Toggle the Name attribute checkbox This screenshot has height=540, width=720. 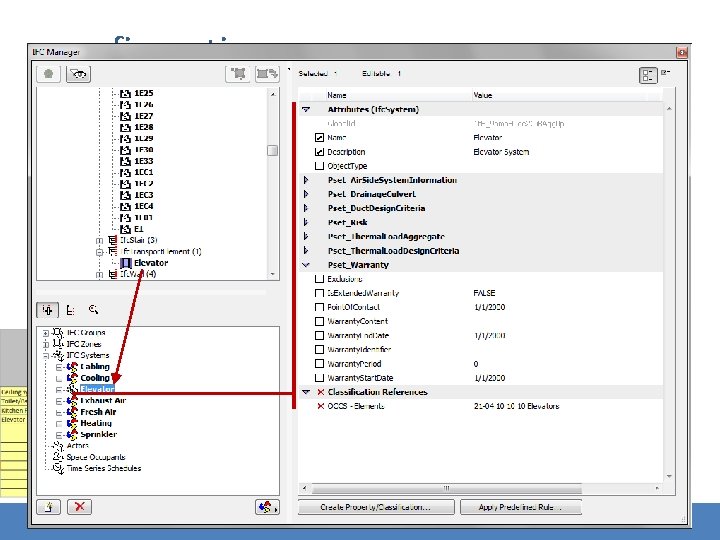(x=320, y=138)
